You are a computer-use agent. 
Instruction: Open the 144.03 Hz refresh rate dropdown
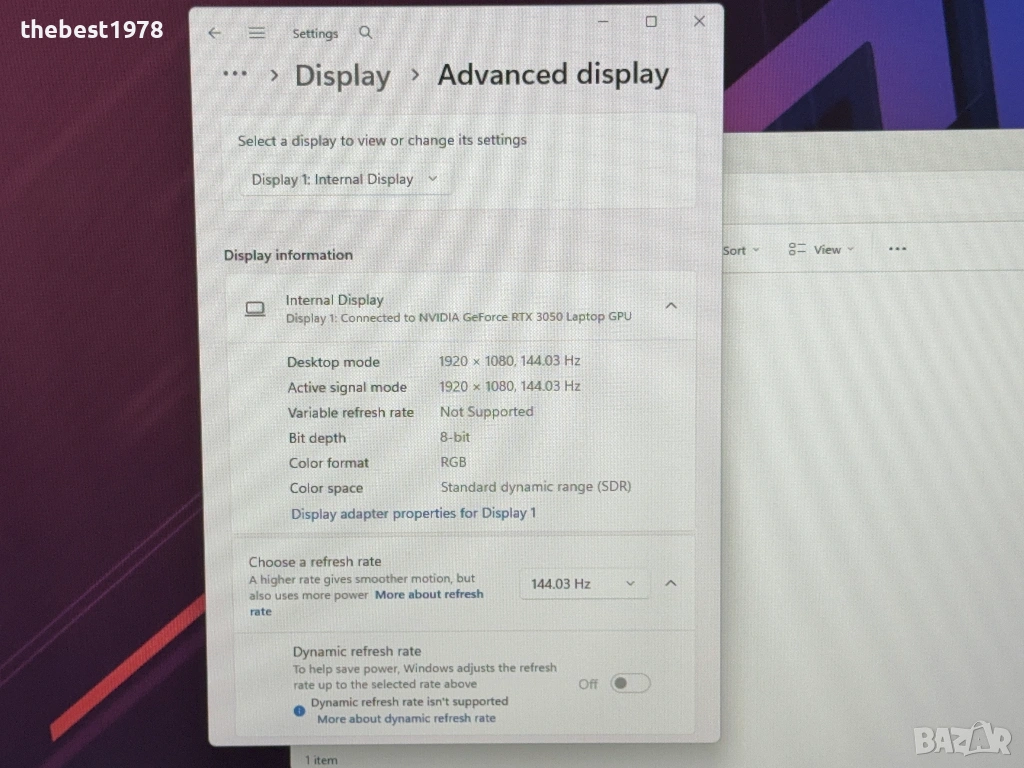584,583
